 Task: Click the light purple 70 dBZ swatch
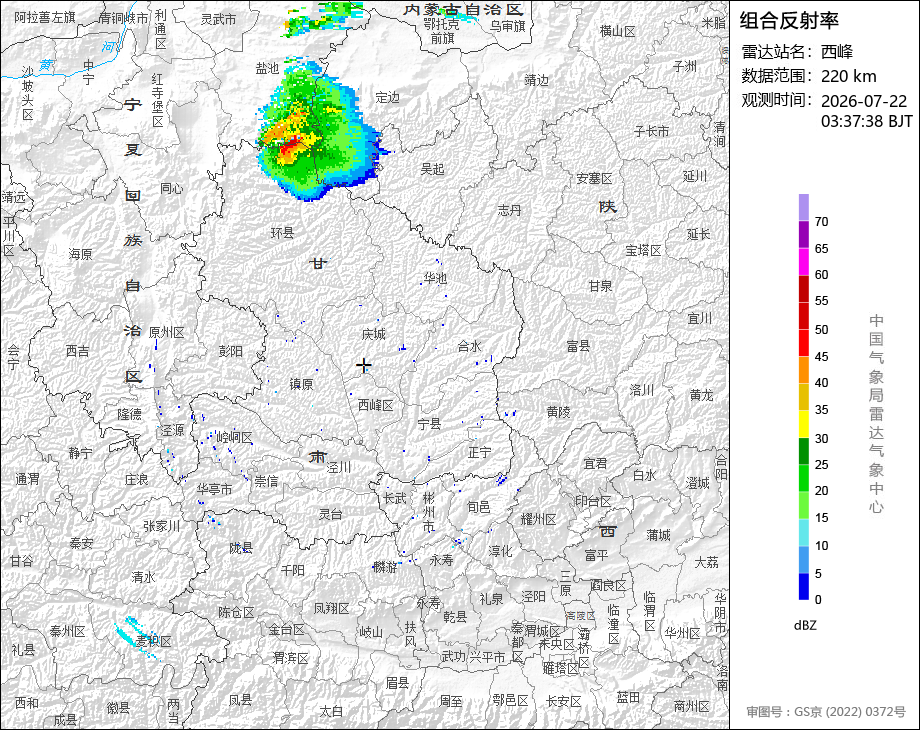coord(804,207)
